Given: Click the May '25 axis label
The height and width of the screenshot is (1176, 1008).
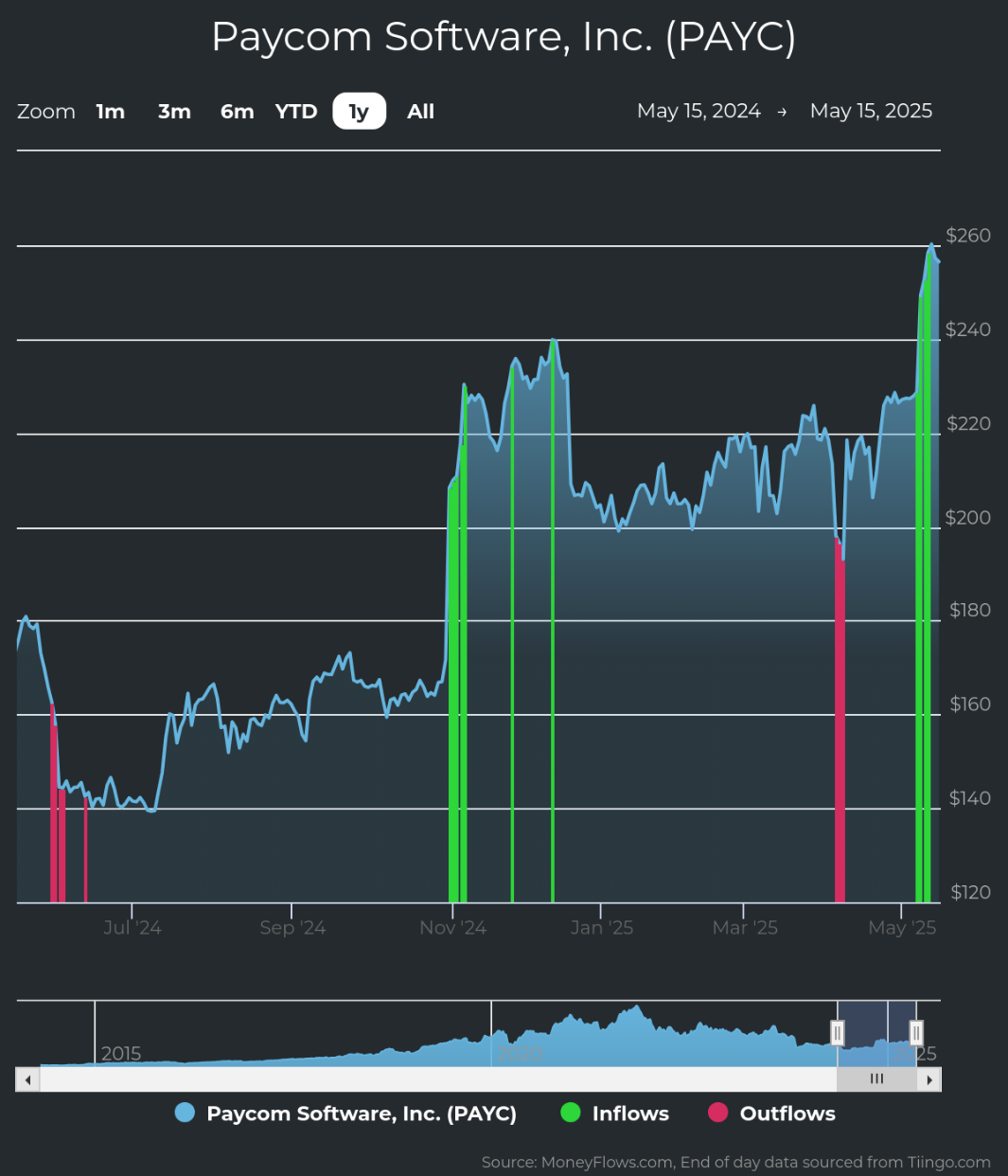Looking at the screenshot, I should point(902,928).
